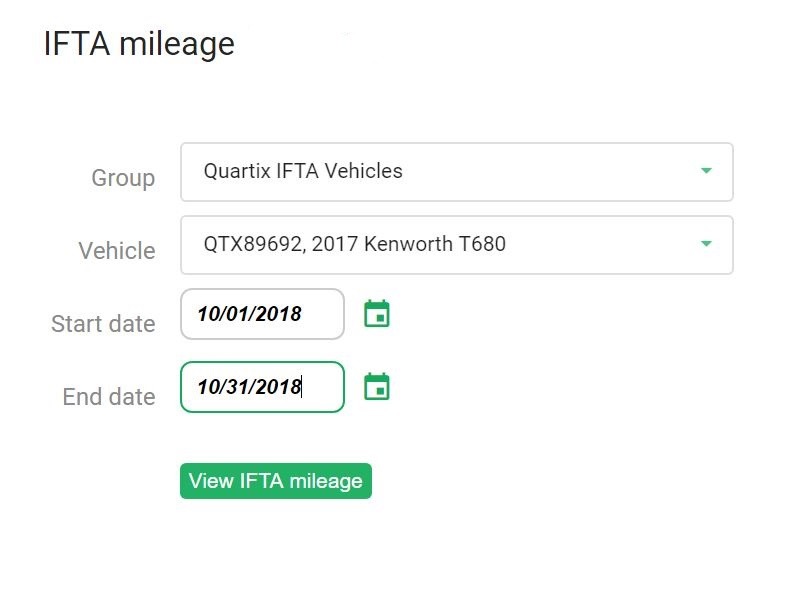Click the Group field label
The width and height of the screenshot is (791, 600).
(123, 178)
